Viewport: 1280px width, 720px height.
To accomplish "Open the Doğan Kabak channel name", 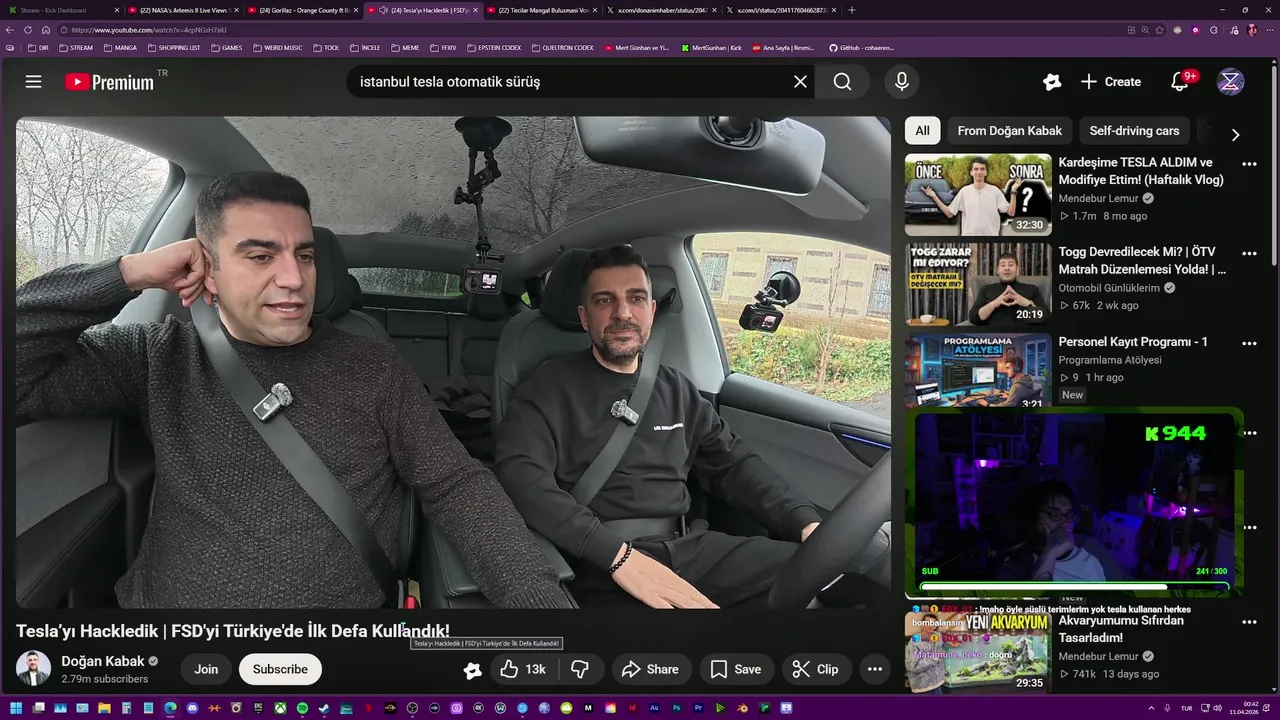I will [103, 661].
